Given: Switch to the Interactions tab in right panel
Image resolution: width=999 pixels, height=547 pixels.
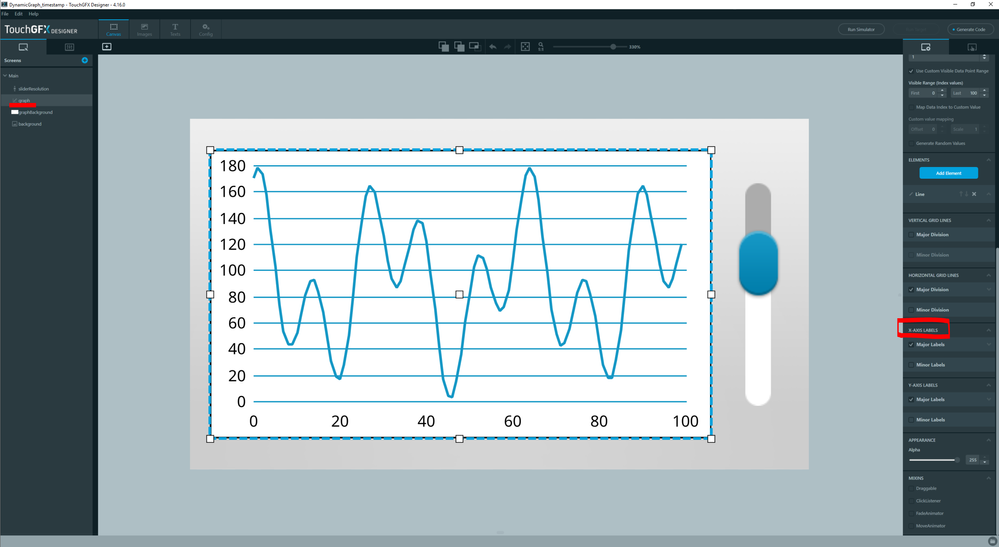Looking at the screenshot, I should pos(972,47).
